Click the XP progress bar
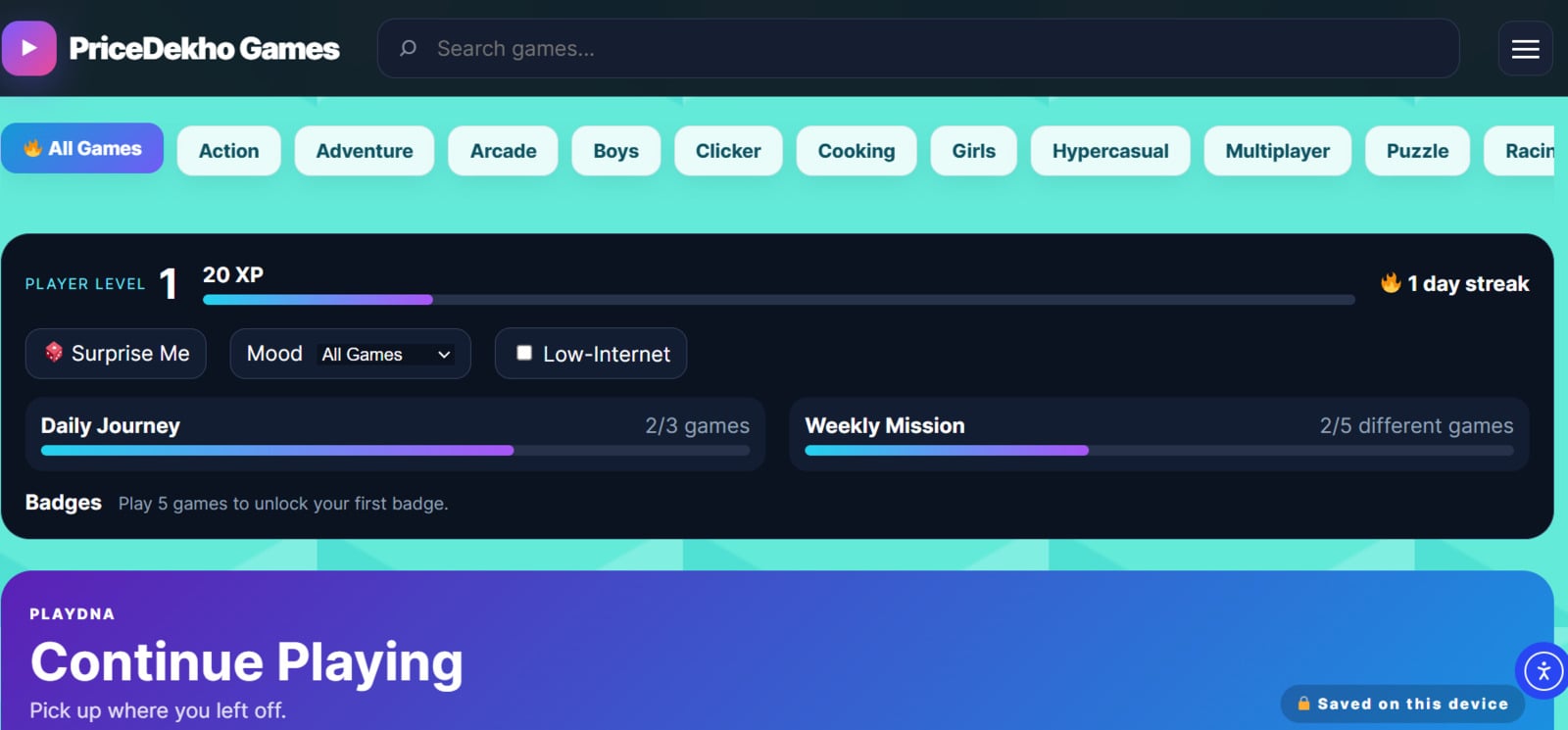Screen dimensions: 1568x730 coord(779,300)
